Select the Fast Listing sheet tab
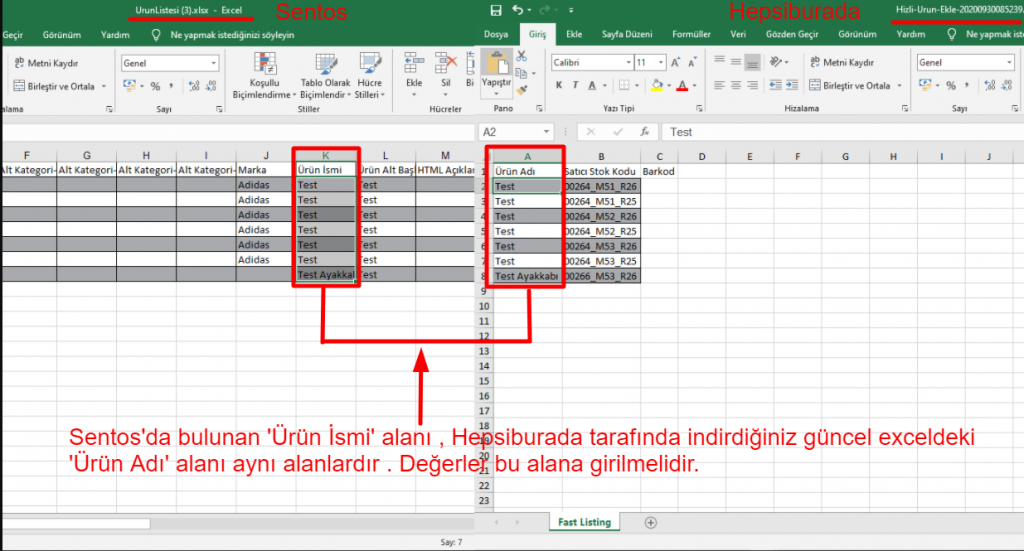Image resolution: width=1024 pixels, height=551 pixels. [584, 522]
